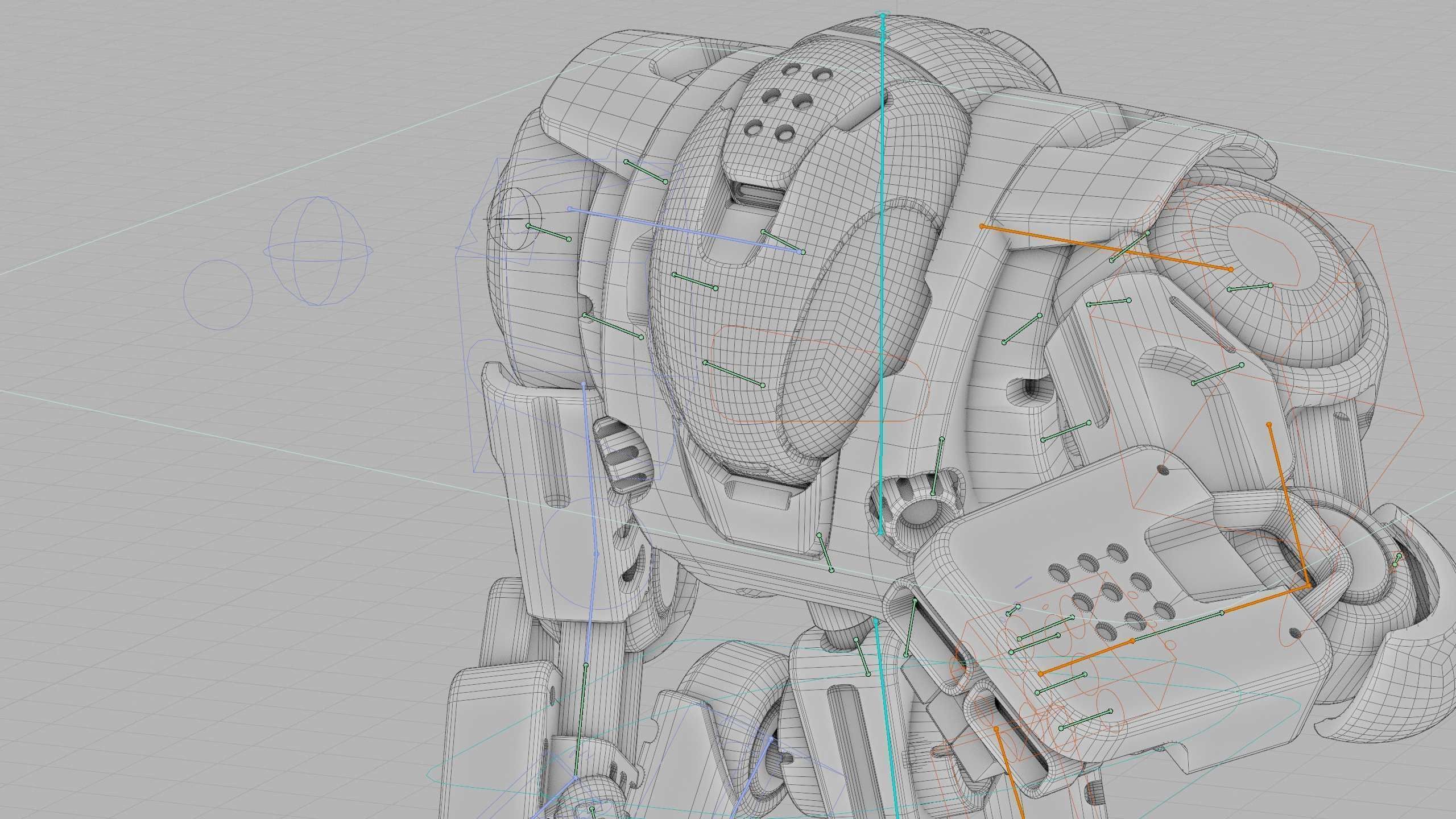Select the flat blue circle control beside the sphere
1456x819 pixels.
point(218,295)
